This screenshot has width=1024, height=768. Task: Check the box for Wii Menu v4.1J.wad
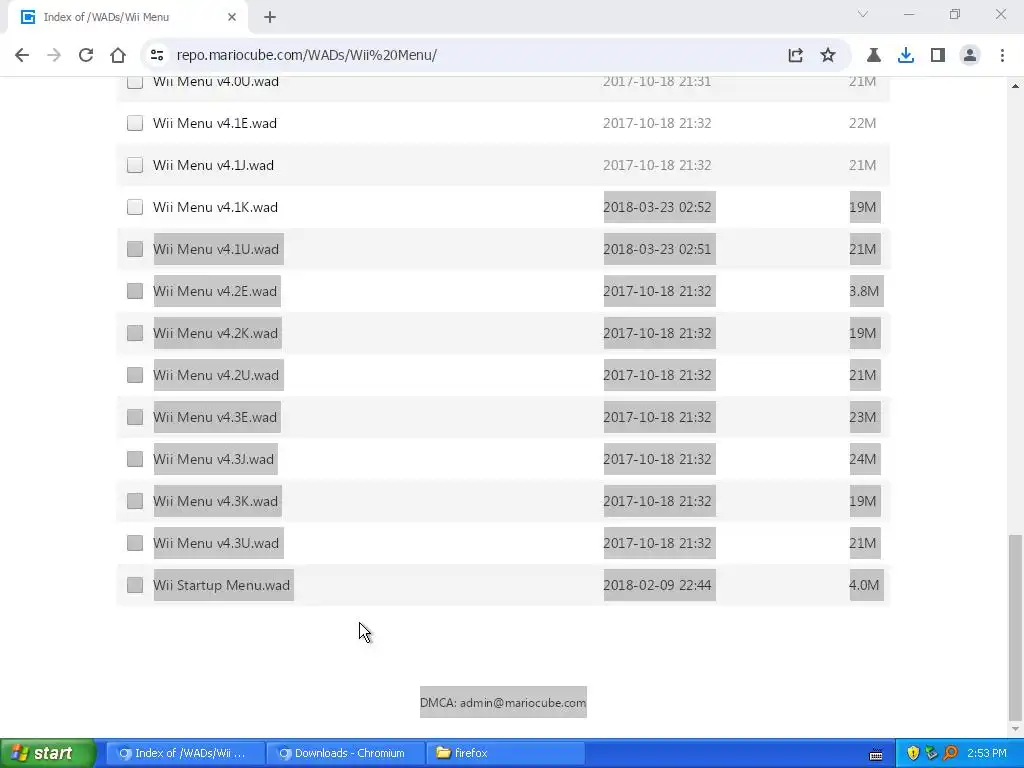tap(135, 165)
